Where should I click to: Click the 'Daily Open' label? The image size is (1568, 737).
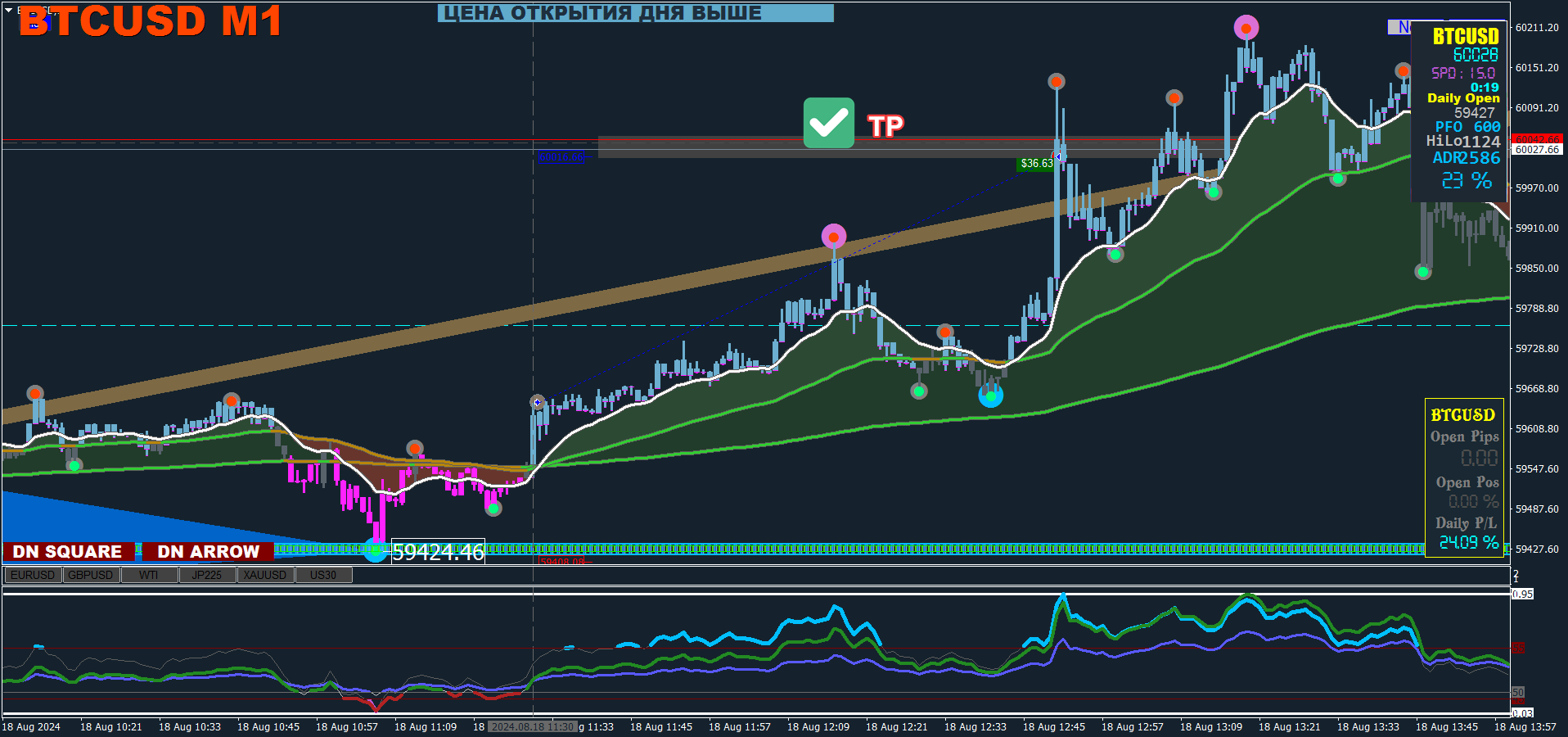(x=1463, y=98)
